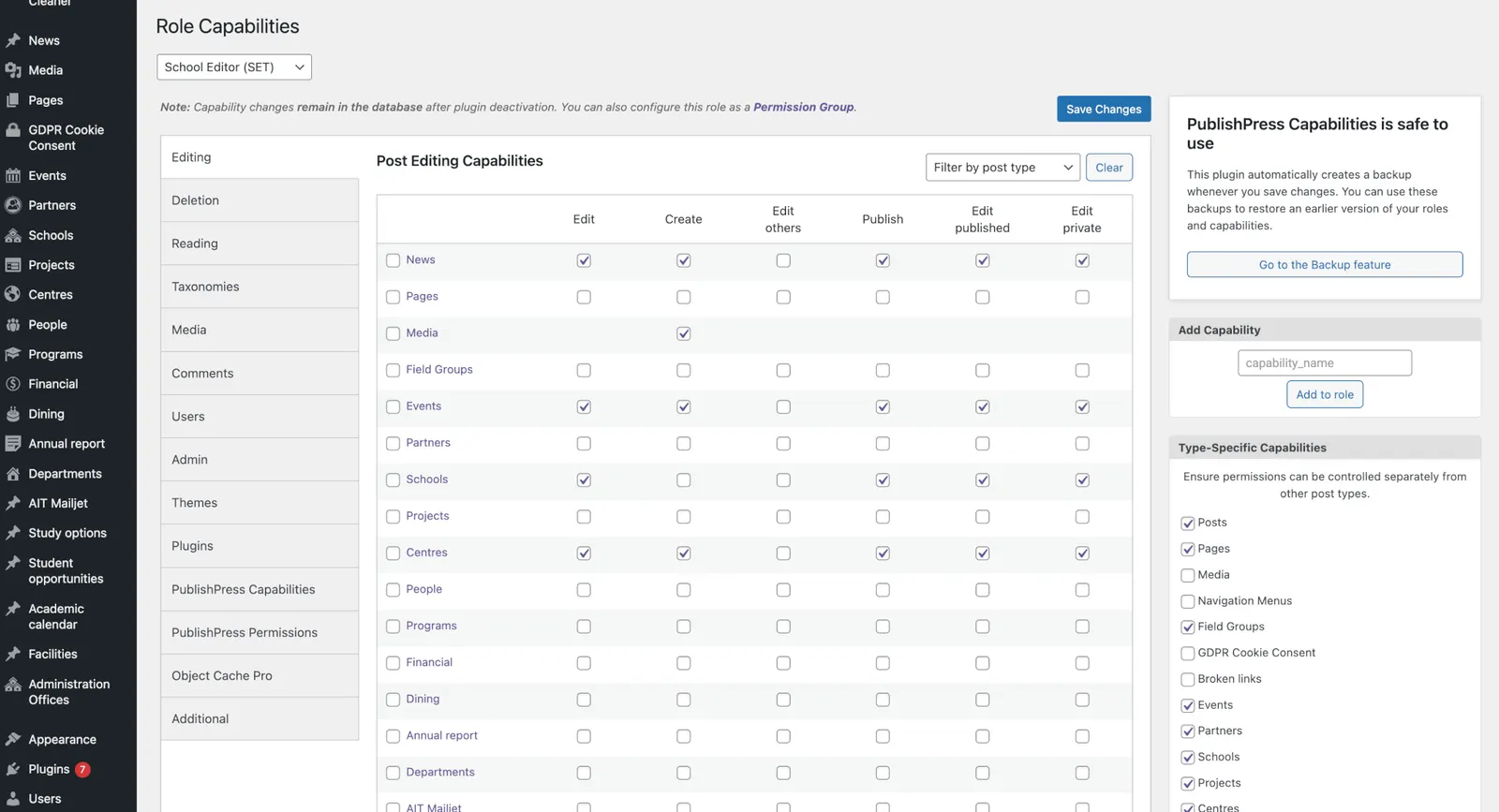Select the Users capabilities tab
Screen dimensions: 1499x812
tap(260, 417)
